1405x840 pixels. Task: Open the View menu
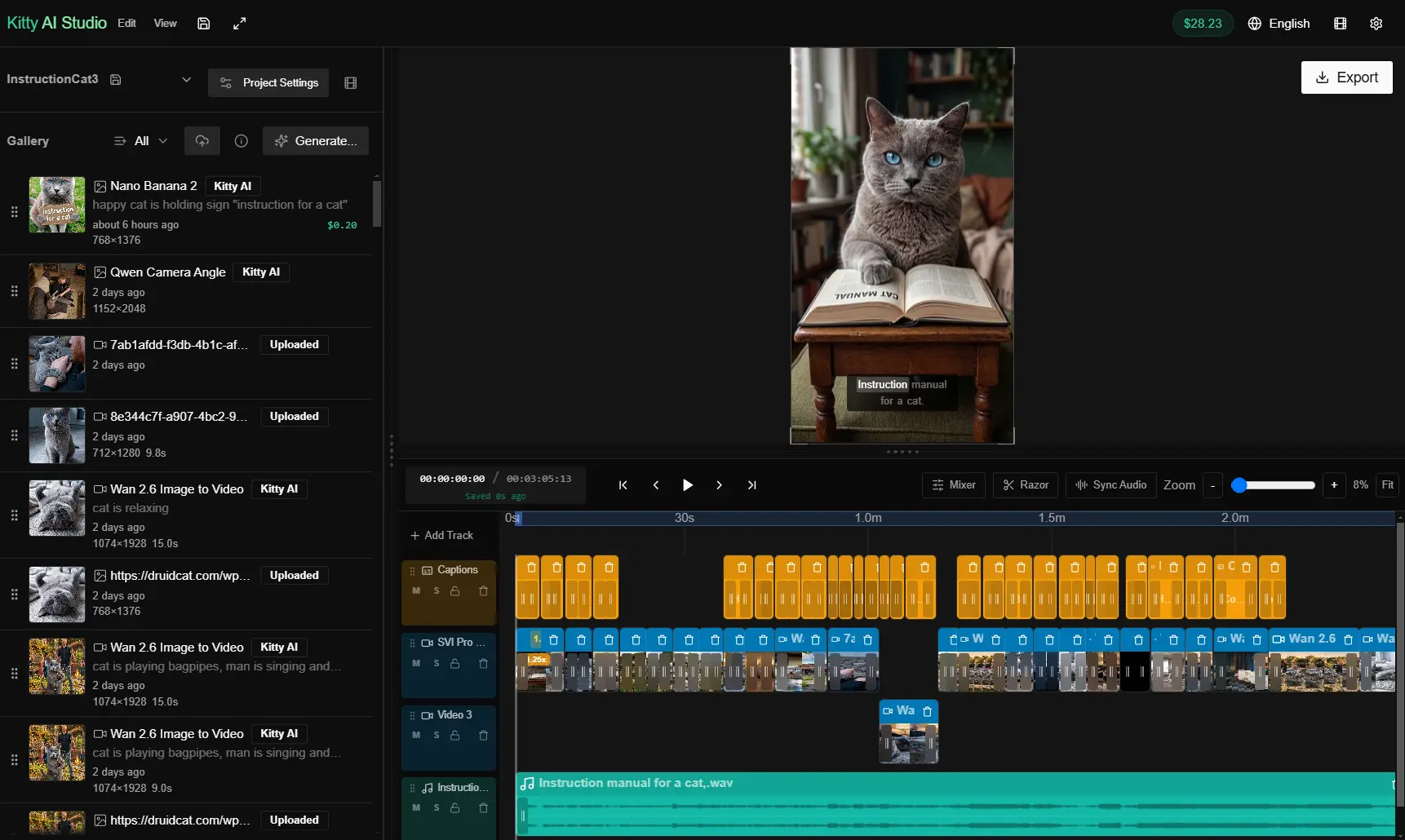(x=165, y=23)
